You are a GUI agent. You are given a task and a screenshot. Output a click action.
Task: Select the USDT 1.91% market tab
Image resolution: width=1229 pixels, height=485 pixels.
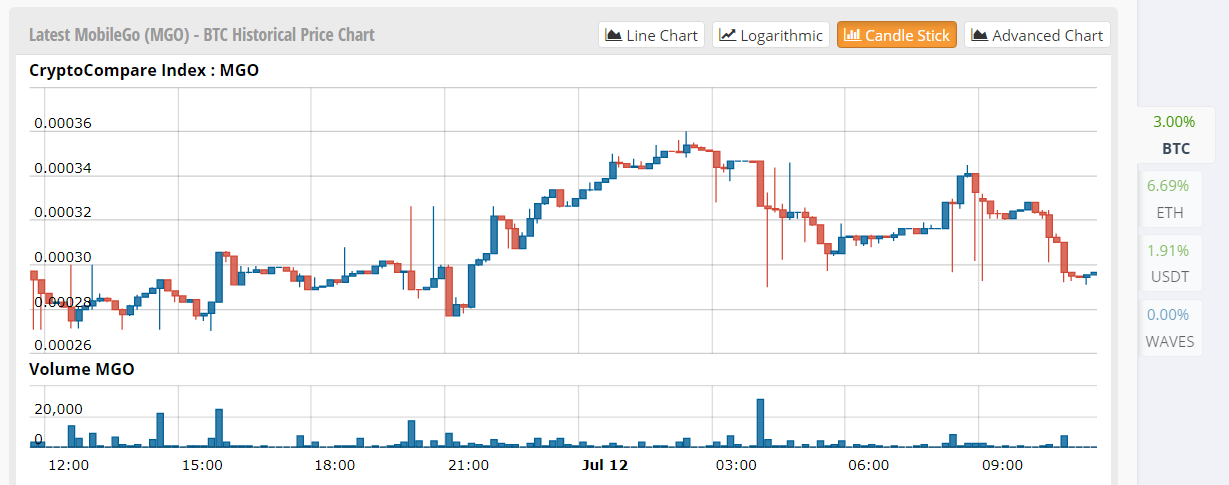(x=1169, y=263)
